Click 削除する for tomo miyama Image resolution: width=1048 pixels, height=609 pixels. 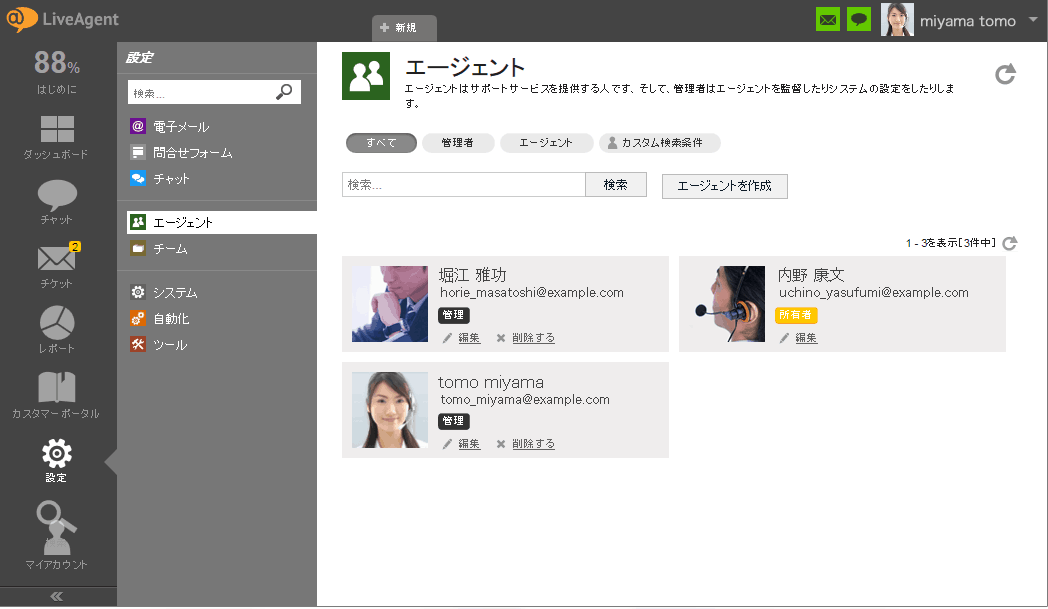pos(533,444)
